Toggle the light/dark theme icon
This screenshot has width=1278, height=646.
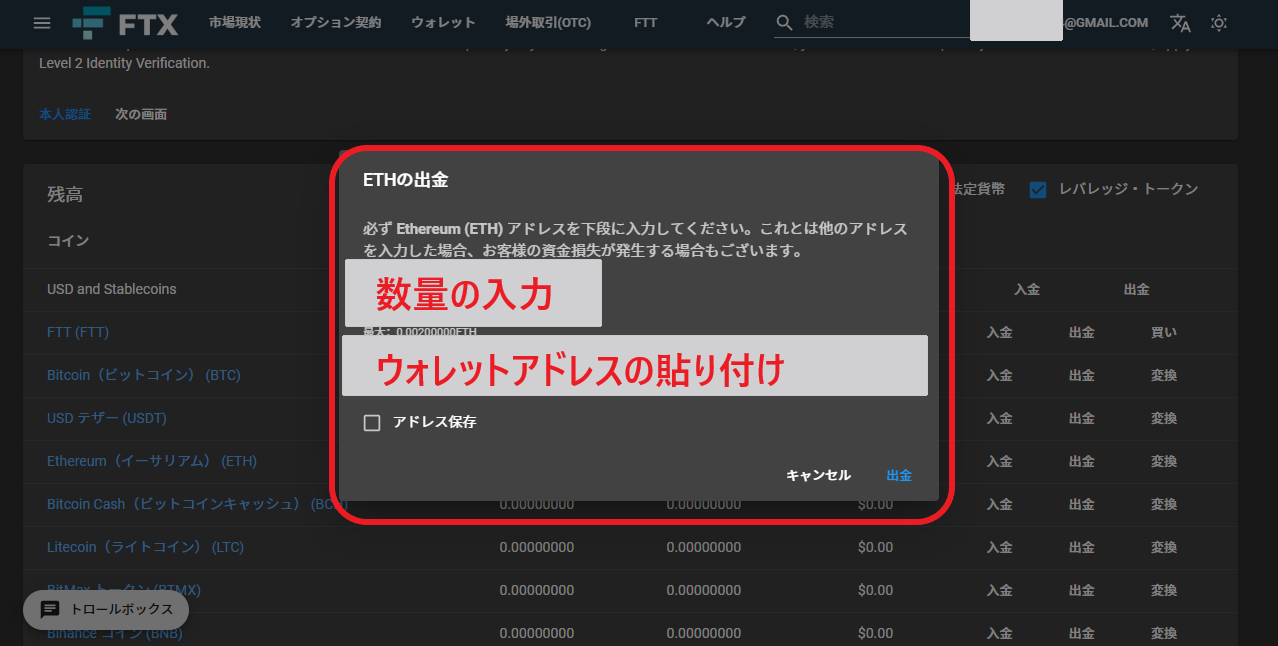(x=1219, y=22)
